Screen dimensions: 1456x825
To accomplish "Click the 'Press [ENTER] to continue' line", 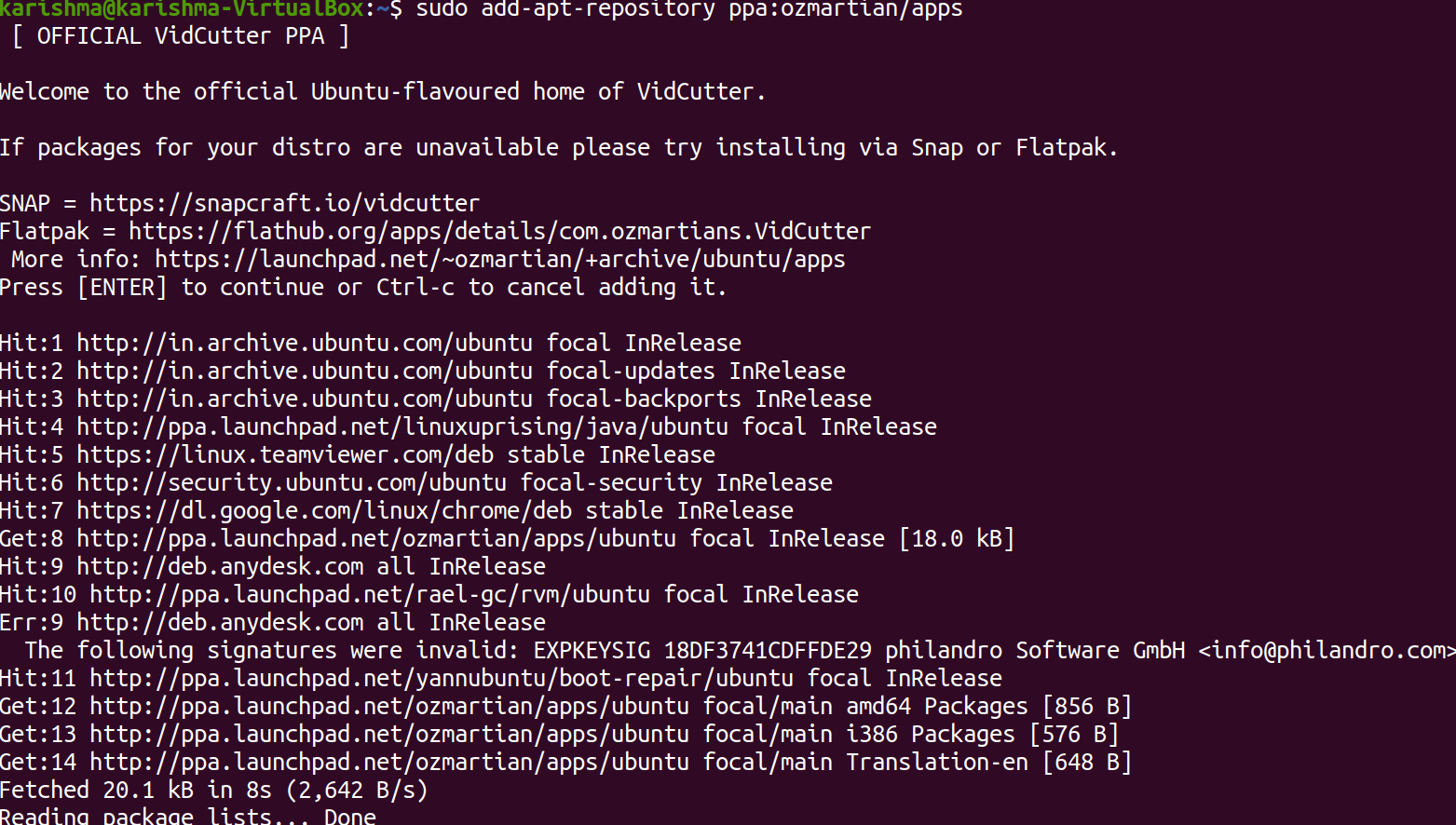I will pyautogui.click(x=363, y=287).
